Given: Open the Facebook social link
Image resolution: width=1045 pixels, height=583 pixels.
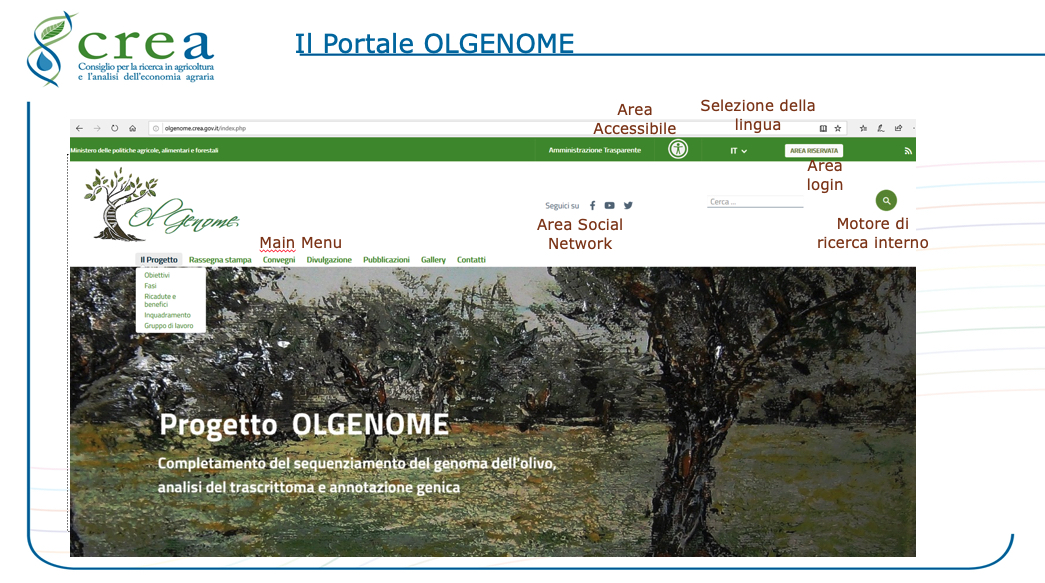Looking at the screenshot, I should click(x=592, y=206).
